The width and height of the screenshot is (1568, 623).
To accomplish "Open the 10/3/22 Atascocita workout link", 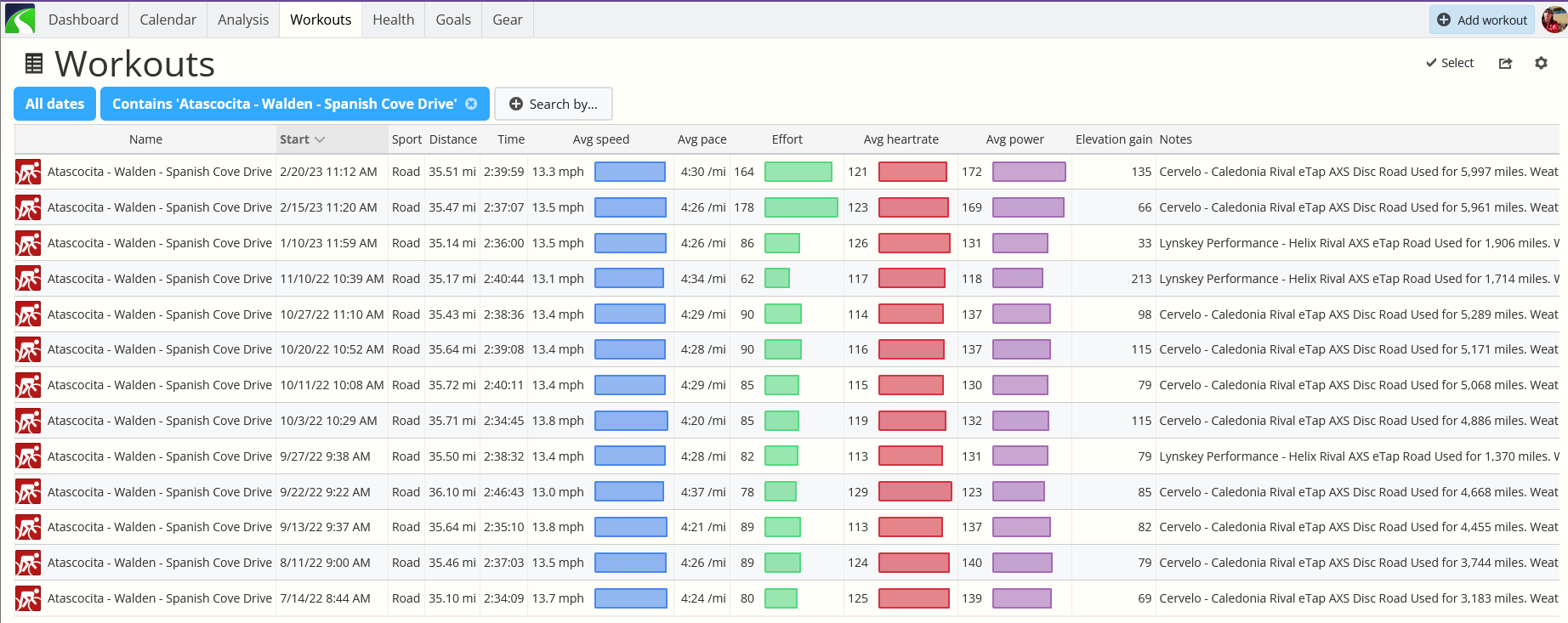I will click(x=160, y=421).
